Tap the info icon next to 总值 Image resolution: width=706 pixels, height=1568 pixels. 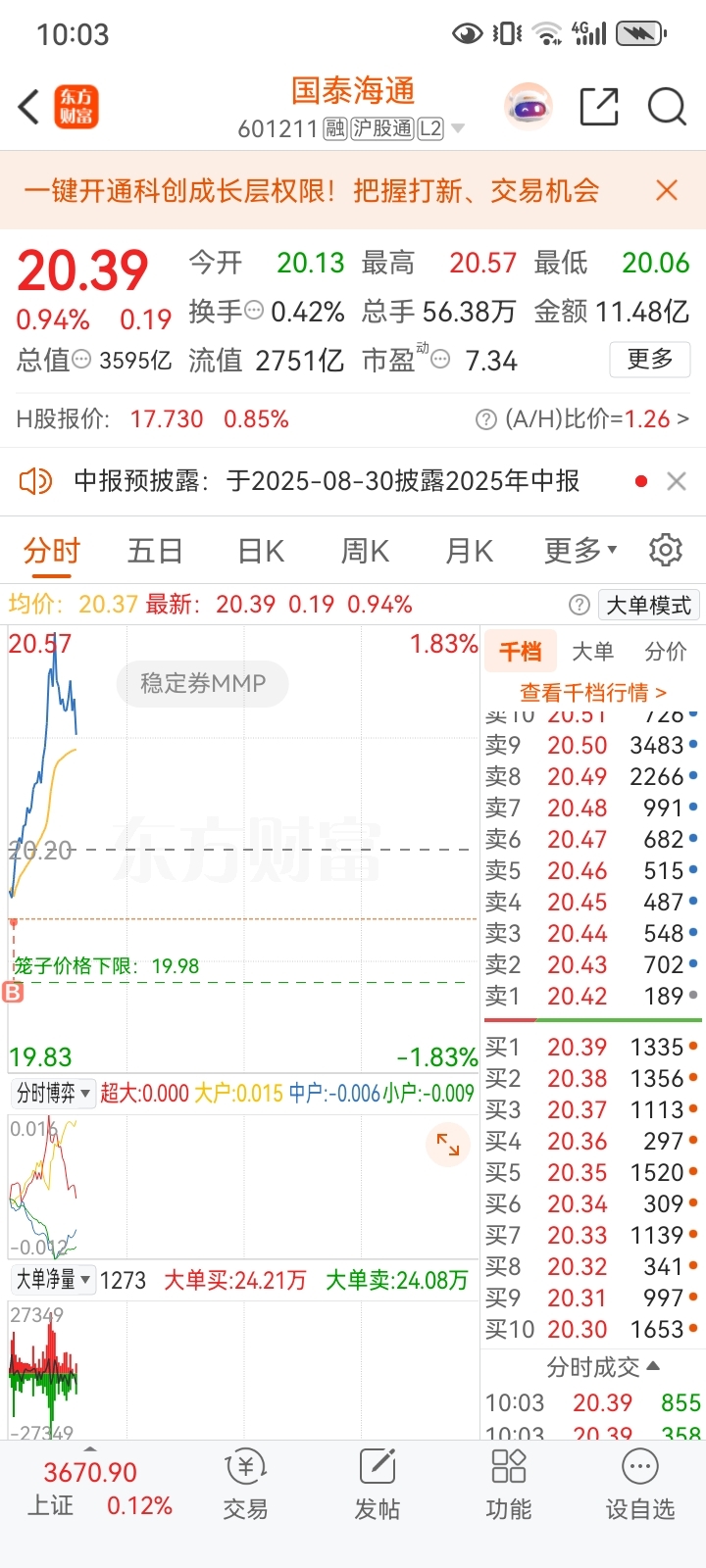pos(82,360)
